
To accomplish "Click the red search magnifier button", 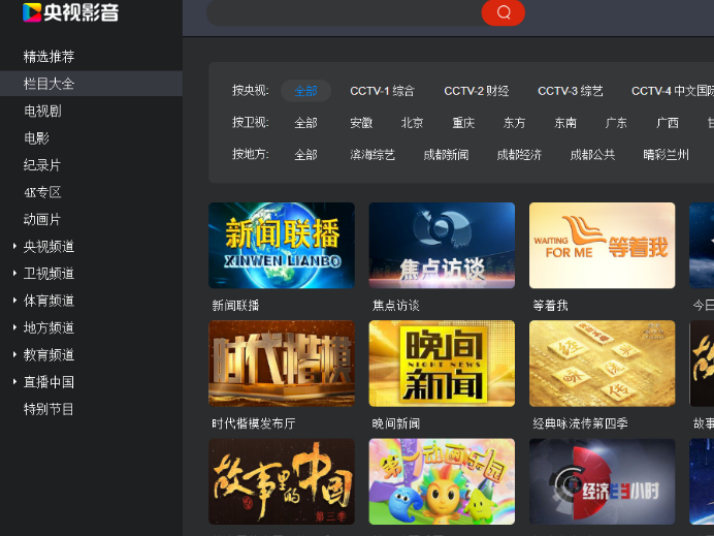I will click(503, 12).
